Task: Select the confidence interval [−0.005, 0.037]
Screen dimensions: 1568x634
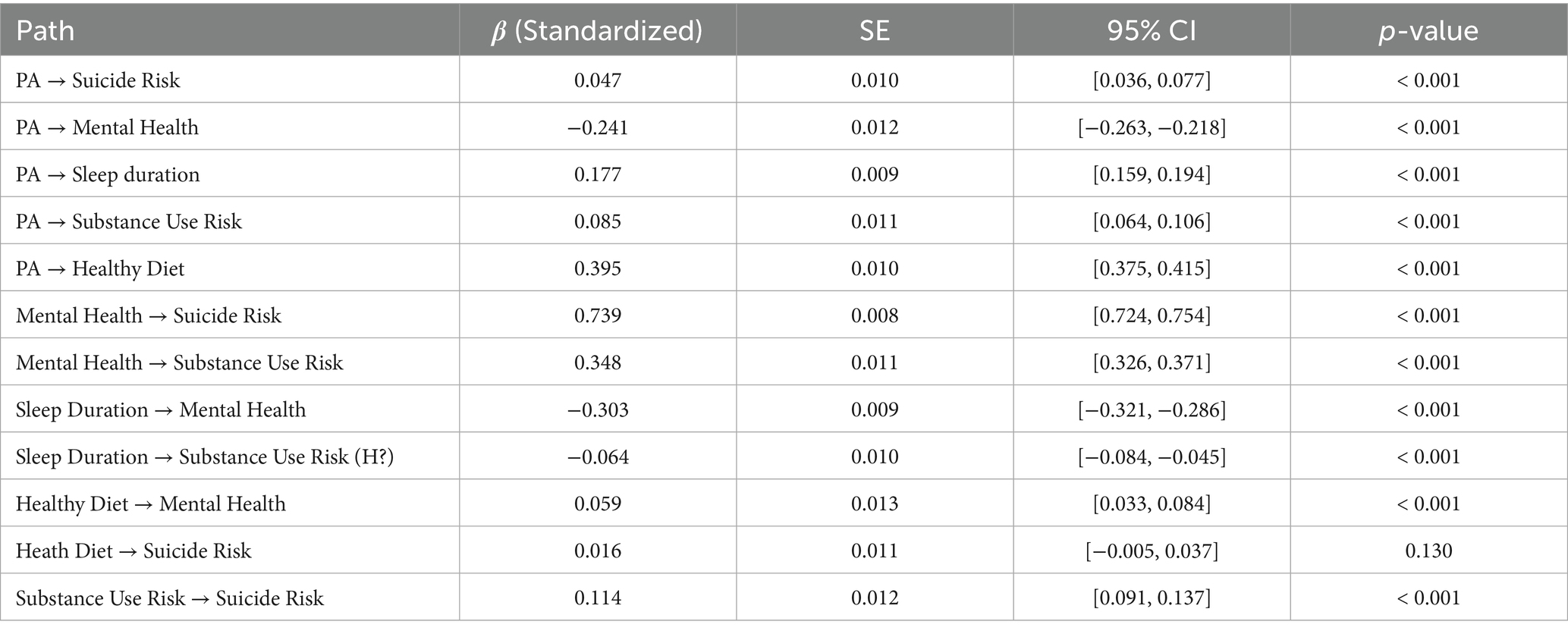Action: pos(1151,551)
